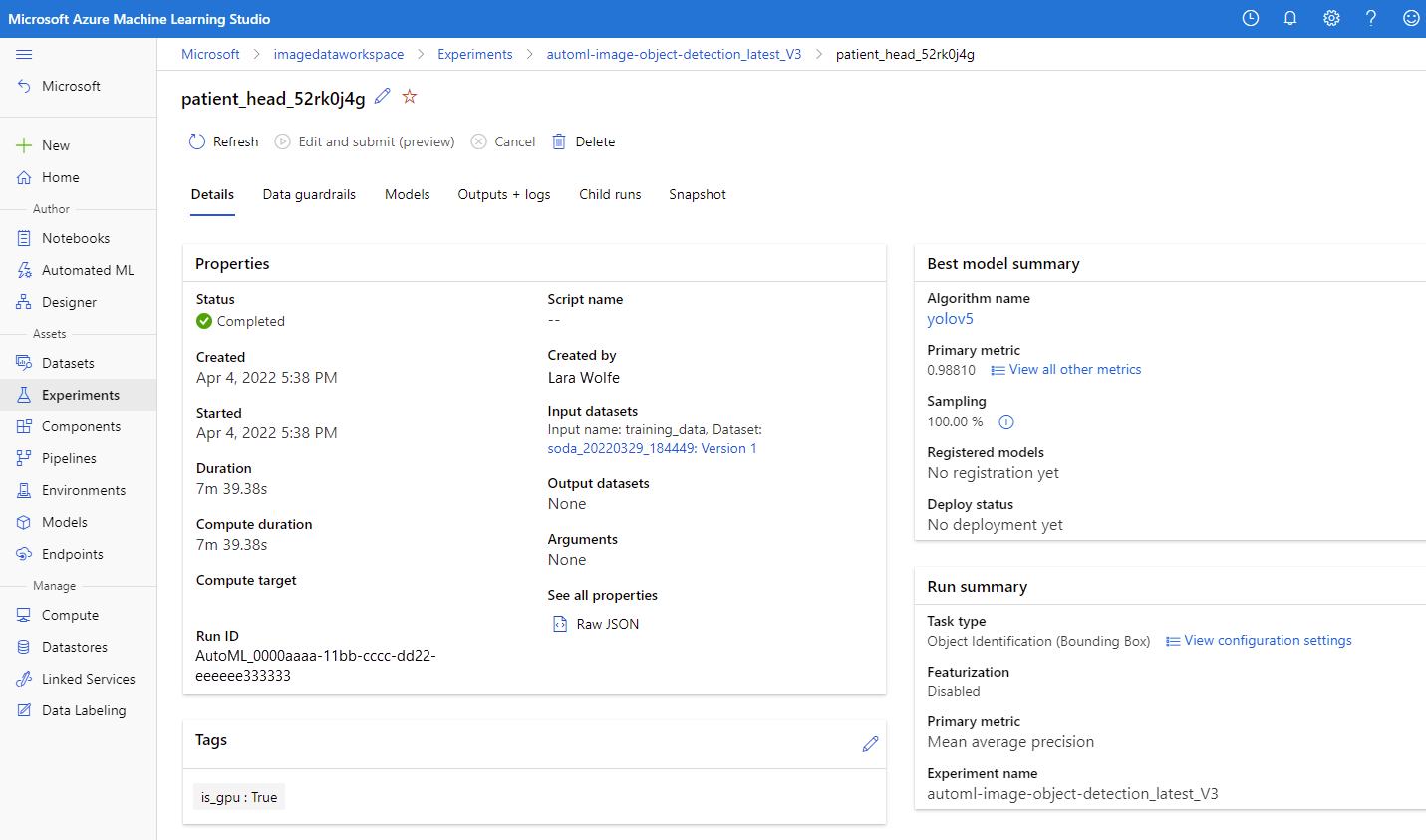Click the Delete trash icon
Image resolution: width=1426 pixels, height=840 pixels.
(559, 141)
